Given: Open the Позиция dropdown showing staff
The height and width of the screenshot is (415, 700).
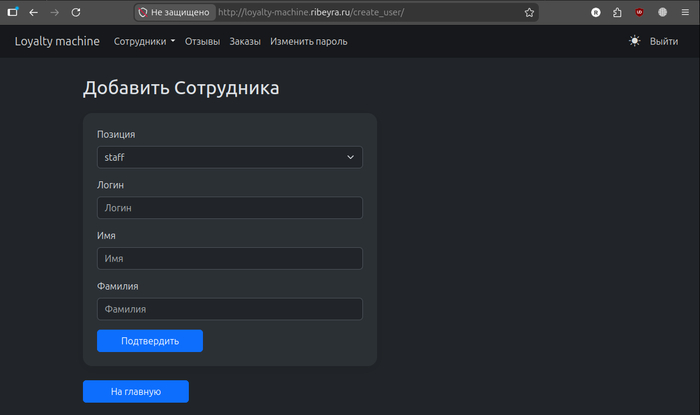Looking at the screenshot, I should (x=229, y=157).
